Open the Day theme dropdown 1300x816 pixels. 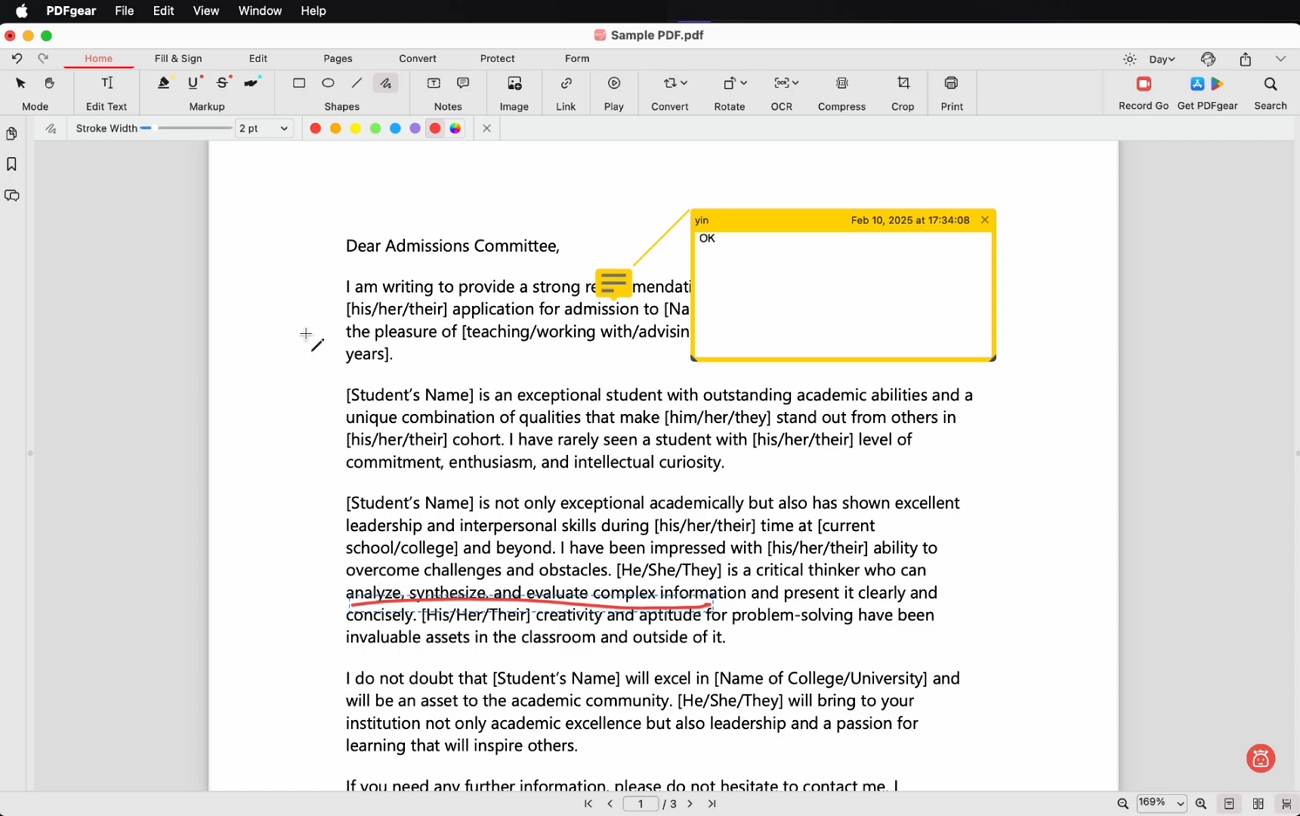tap(1162, 60)
